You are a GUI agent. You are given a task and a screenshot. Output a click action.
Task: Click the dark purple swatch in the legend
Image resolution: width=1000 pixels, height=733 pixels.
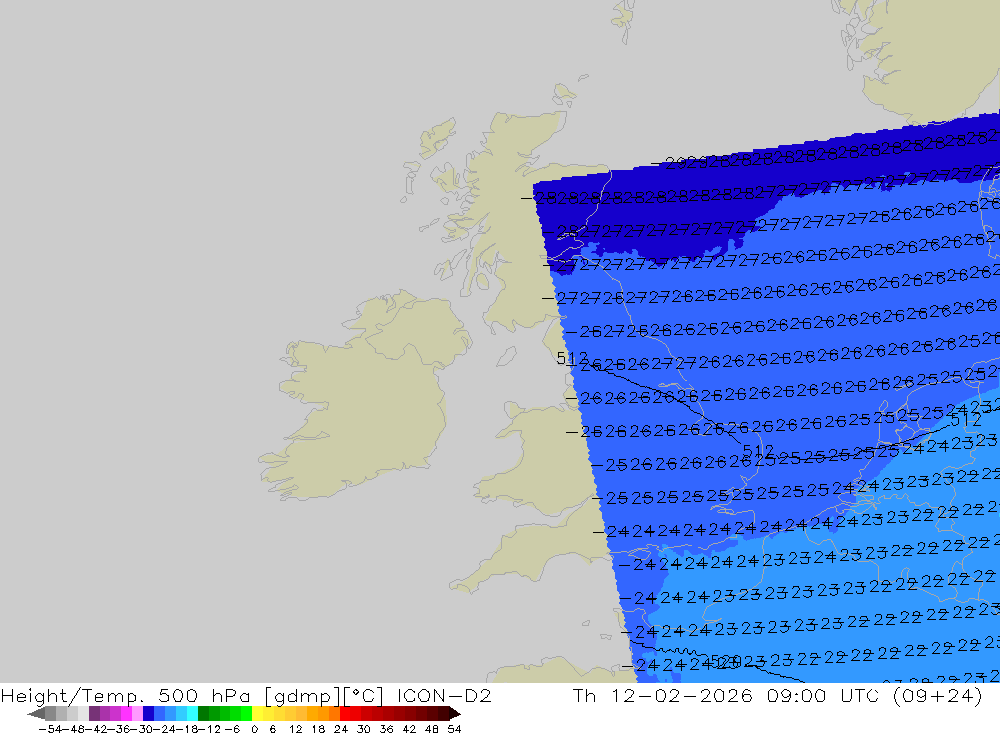[94, 714]
